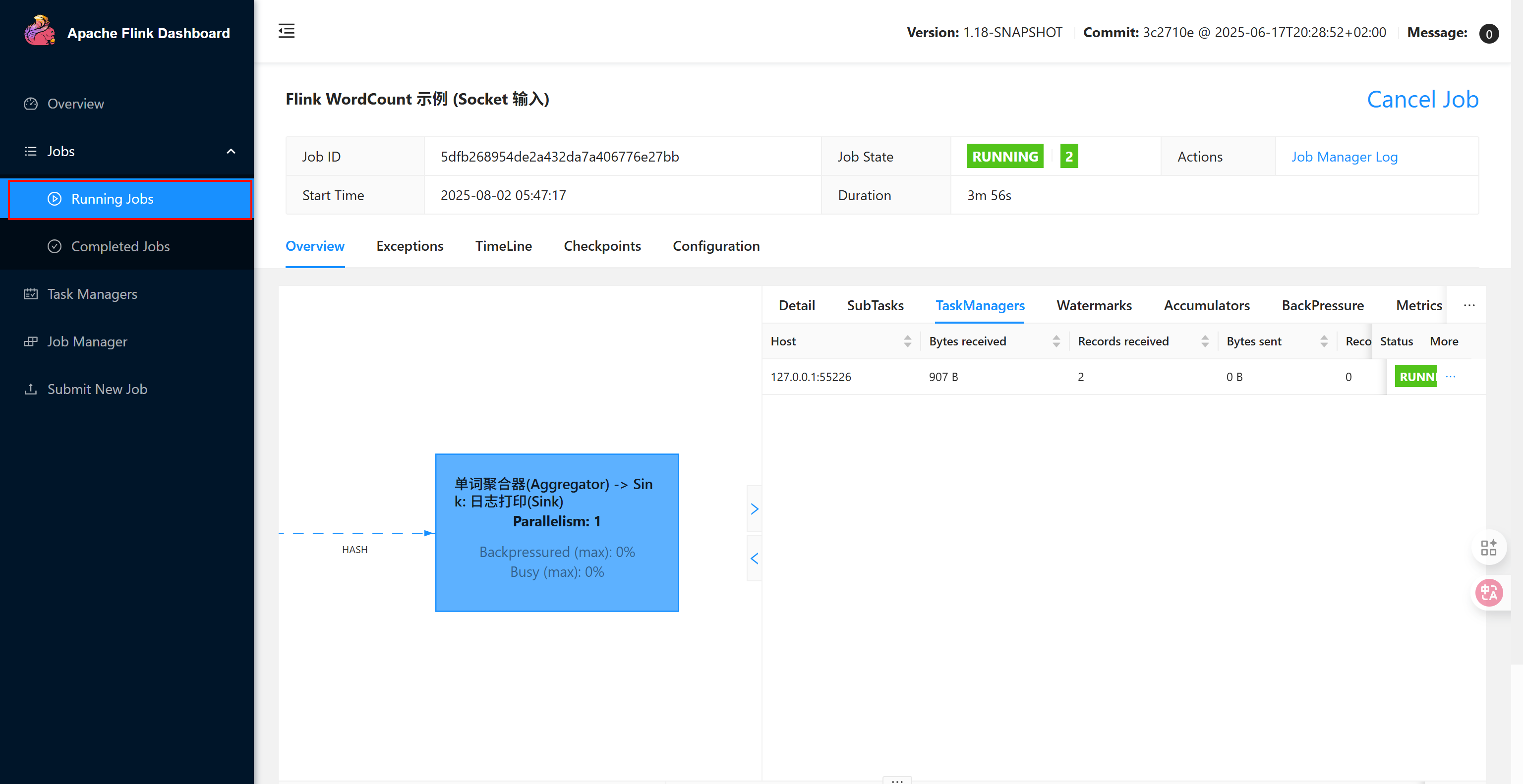Click the grid apps floating button
The width and height of the screenshot is (1523, 784).
[1488, 547]
